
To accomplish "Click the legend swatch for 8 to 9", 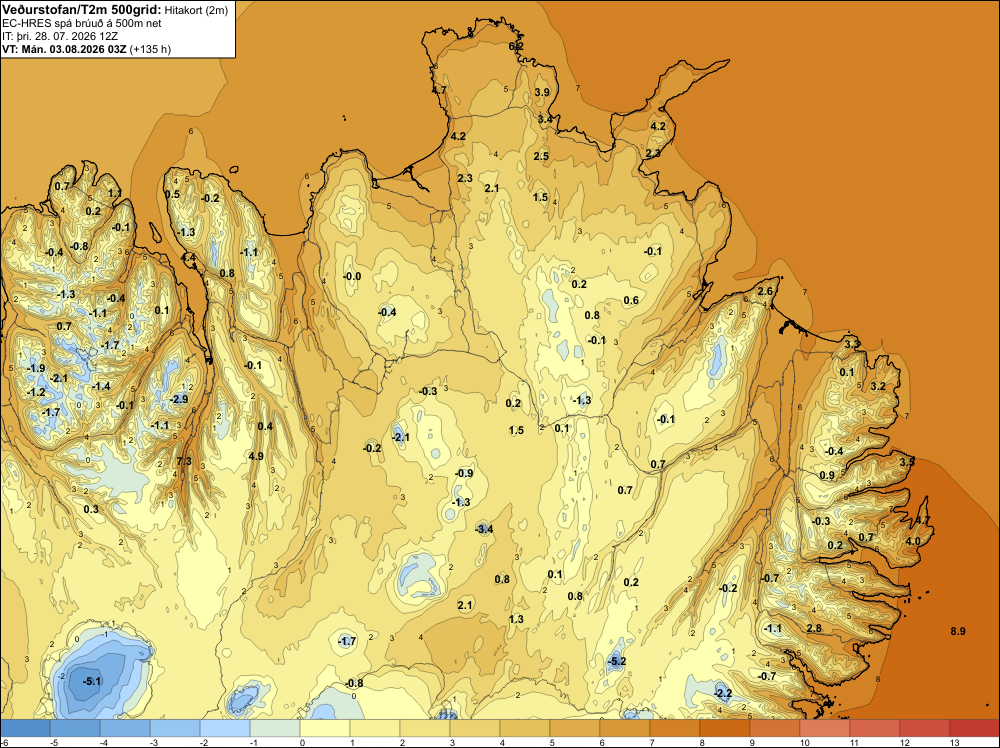I will [x=724, y=728].
